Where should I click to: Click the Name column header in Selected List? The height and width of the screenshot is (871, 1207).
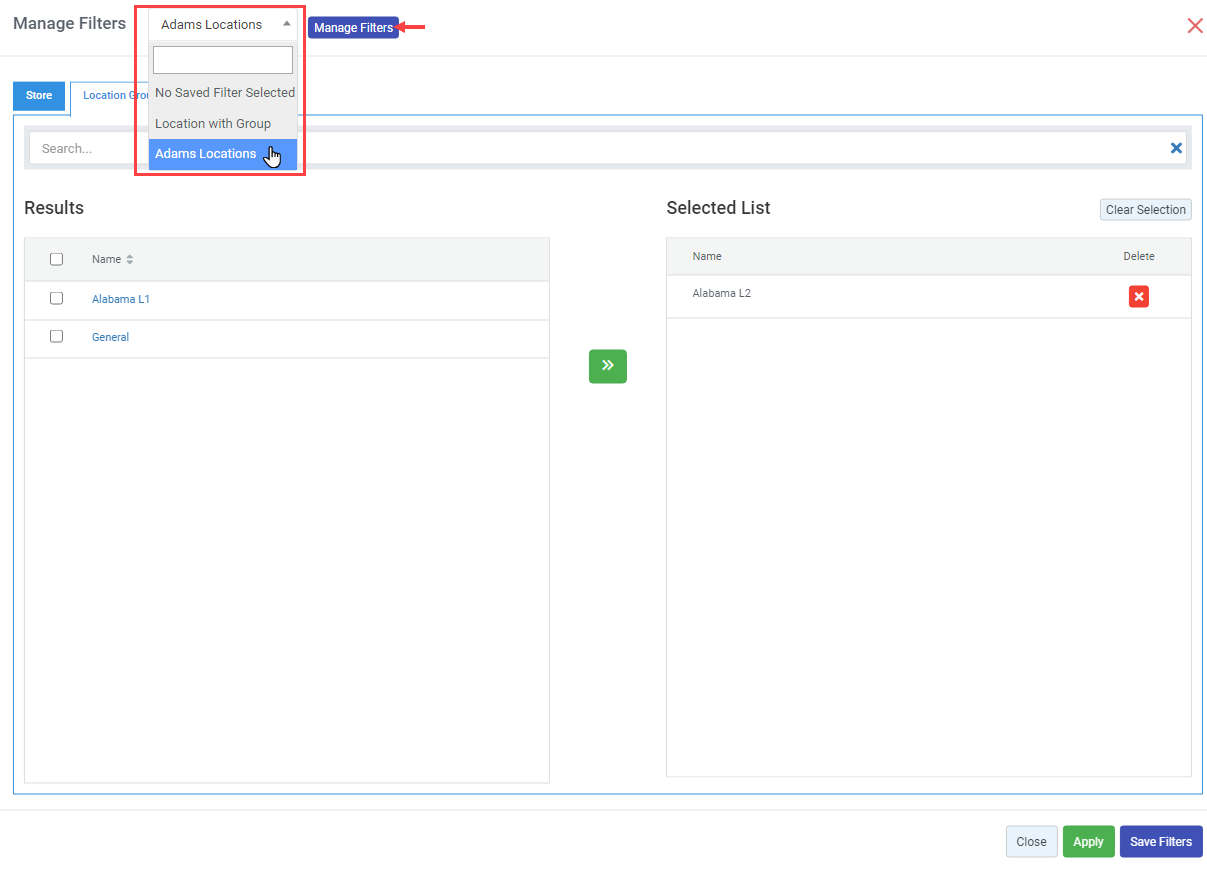(707, 256)
